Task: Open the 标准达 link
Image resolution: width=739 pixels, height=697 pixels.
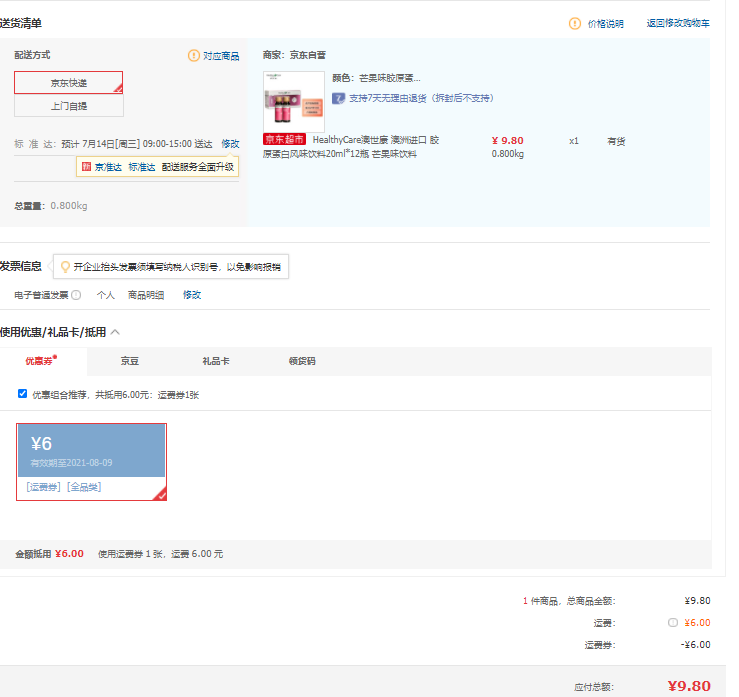Action: (142, 167)
